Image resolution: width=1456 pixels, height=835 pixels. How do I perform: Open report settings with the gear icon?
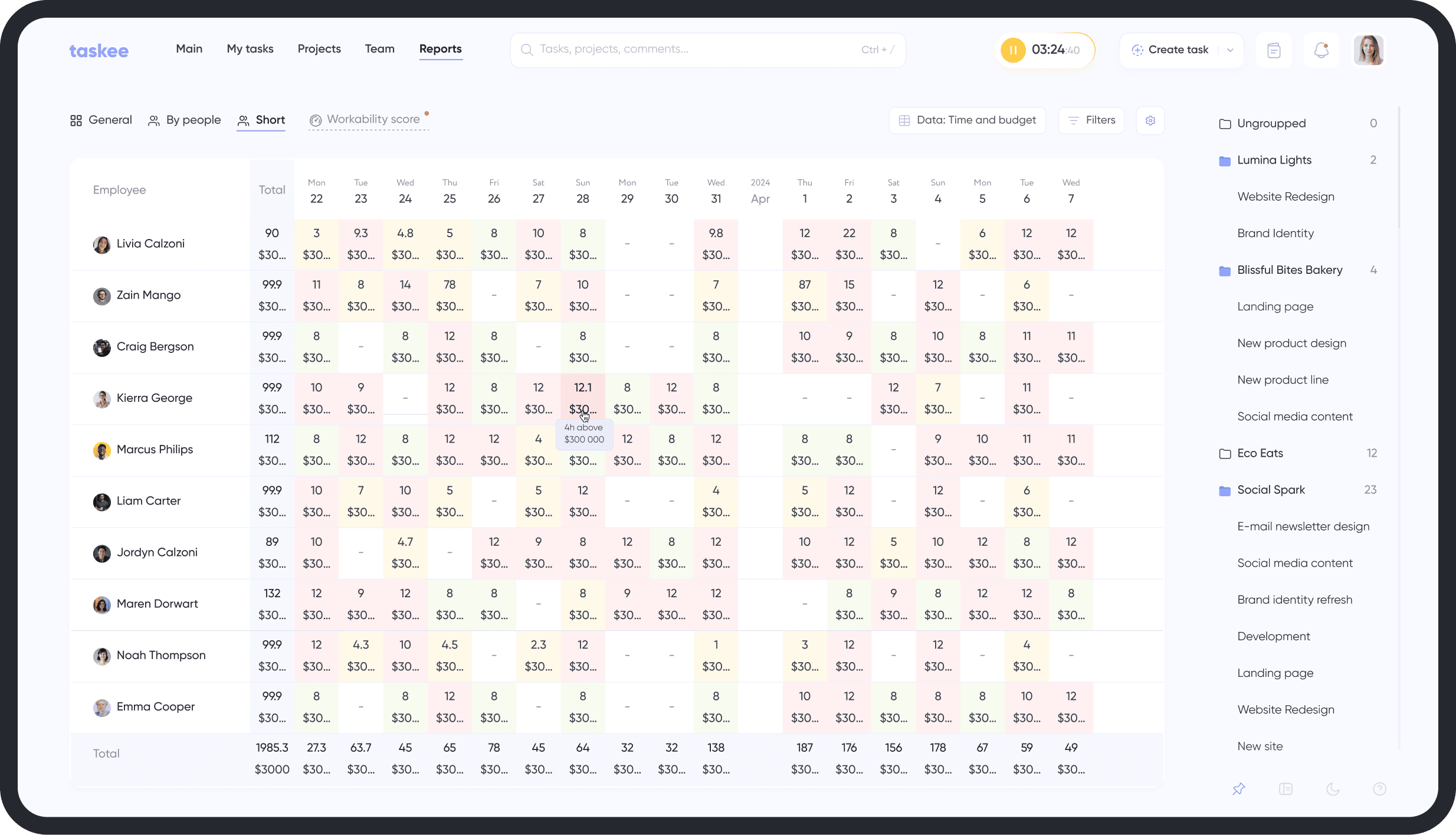1150,120
